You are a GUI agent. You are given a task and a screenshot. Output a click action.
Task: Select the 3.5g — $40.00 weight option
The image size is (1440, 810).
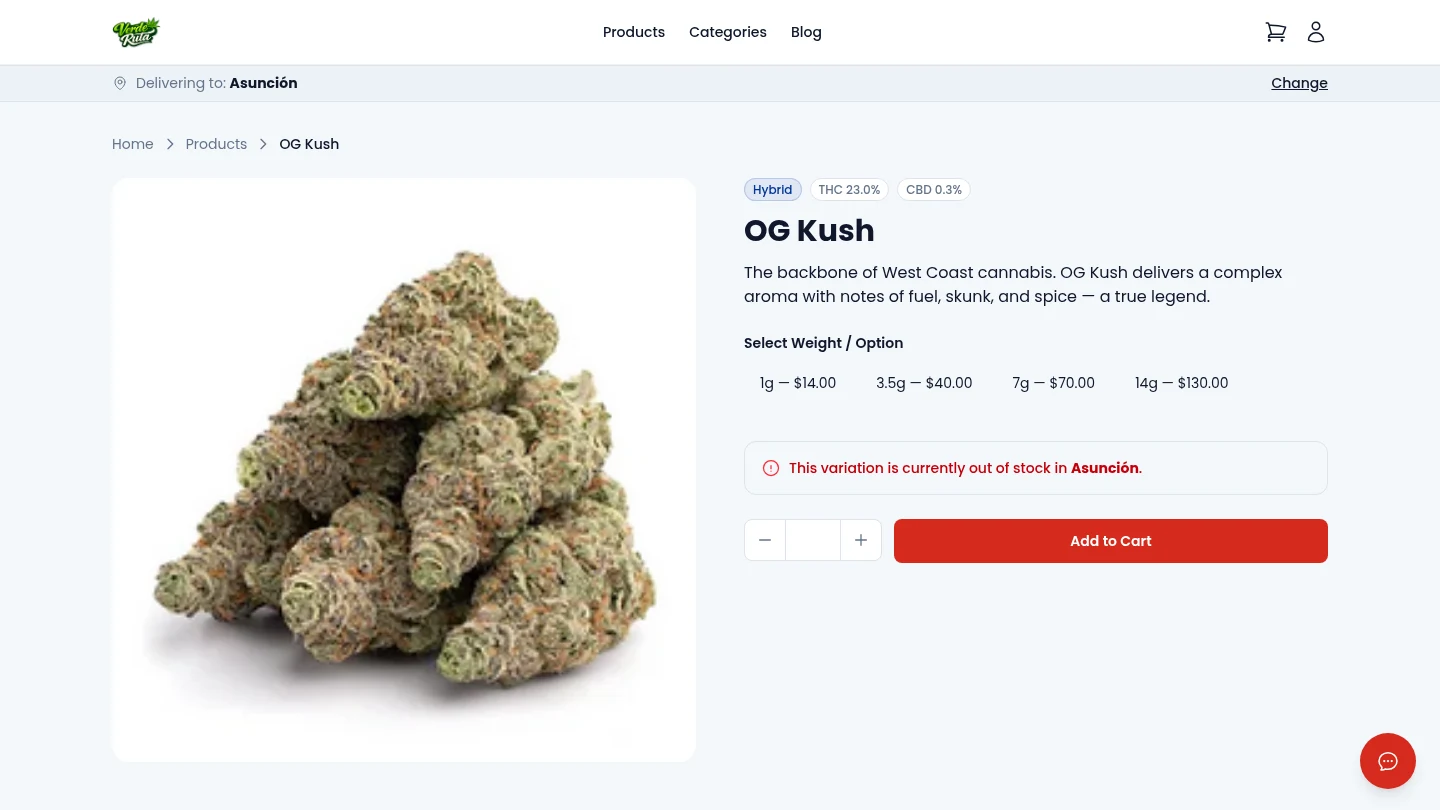point(924,383)
